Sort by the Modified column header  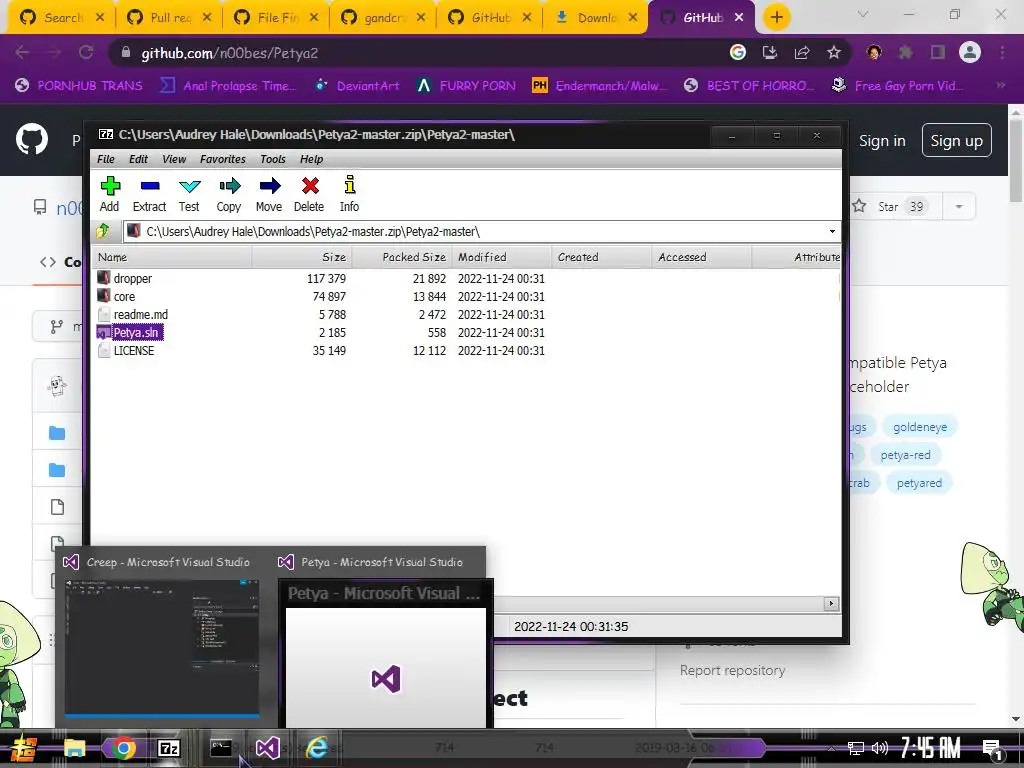[502, 257]
